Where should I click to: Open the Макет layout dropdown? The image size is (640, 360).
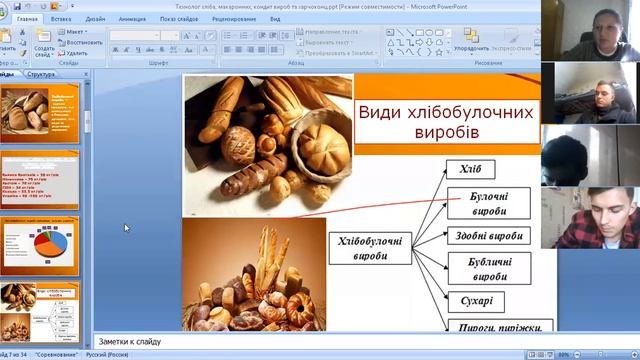click(x=73, y=32)
